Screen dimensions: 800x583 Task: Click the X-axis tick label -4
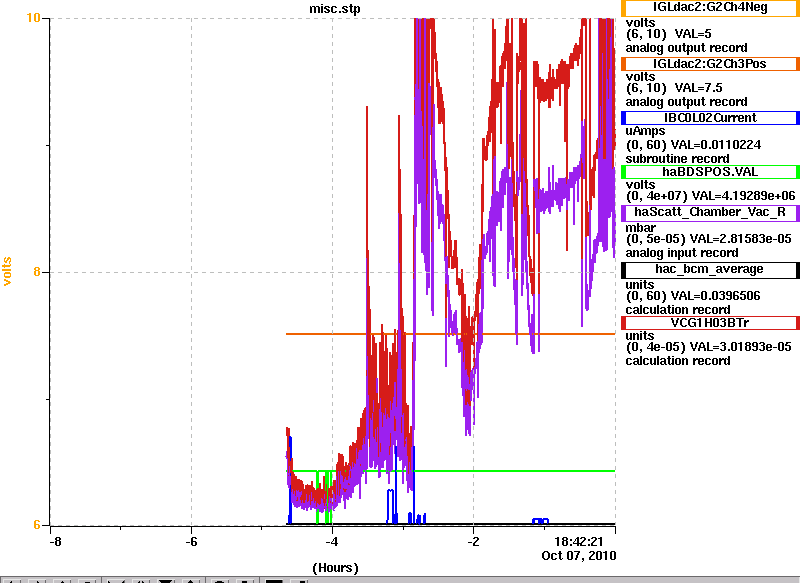[x=332, y=542]
